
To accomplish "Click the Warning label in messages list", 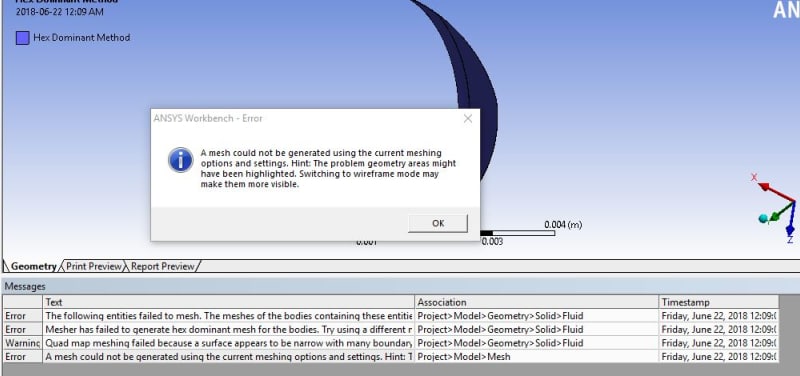I will [x=23, y=343].
